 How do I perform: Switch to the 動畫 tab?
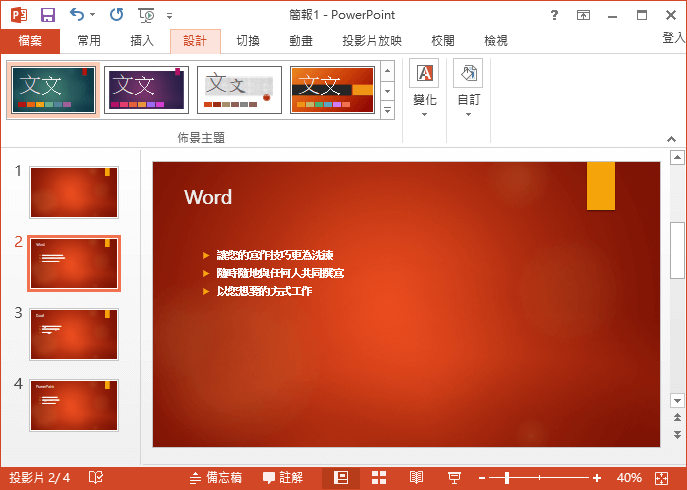pyautogui.click(x=301, y=41)
